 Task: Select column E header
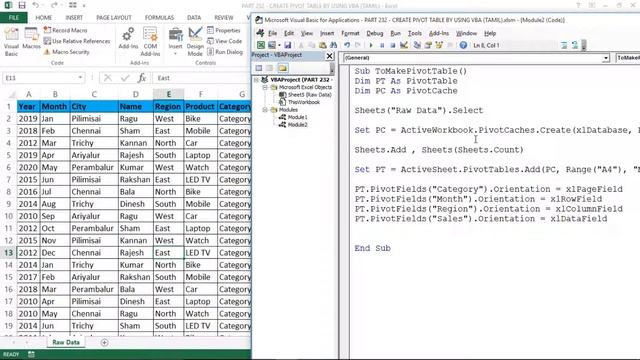[x=169, y=94]
